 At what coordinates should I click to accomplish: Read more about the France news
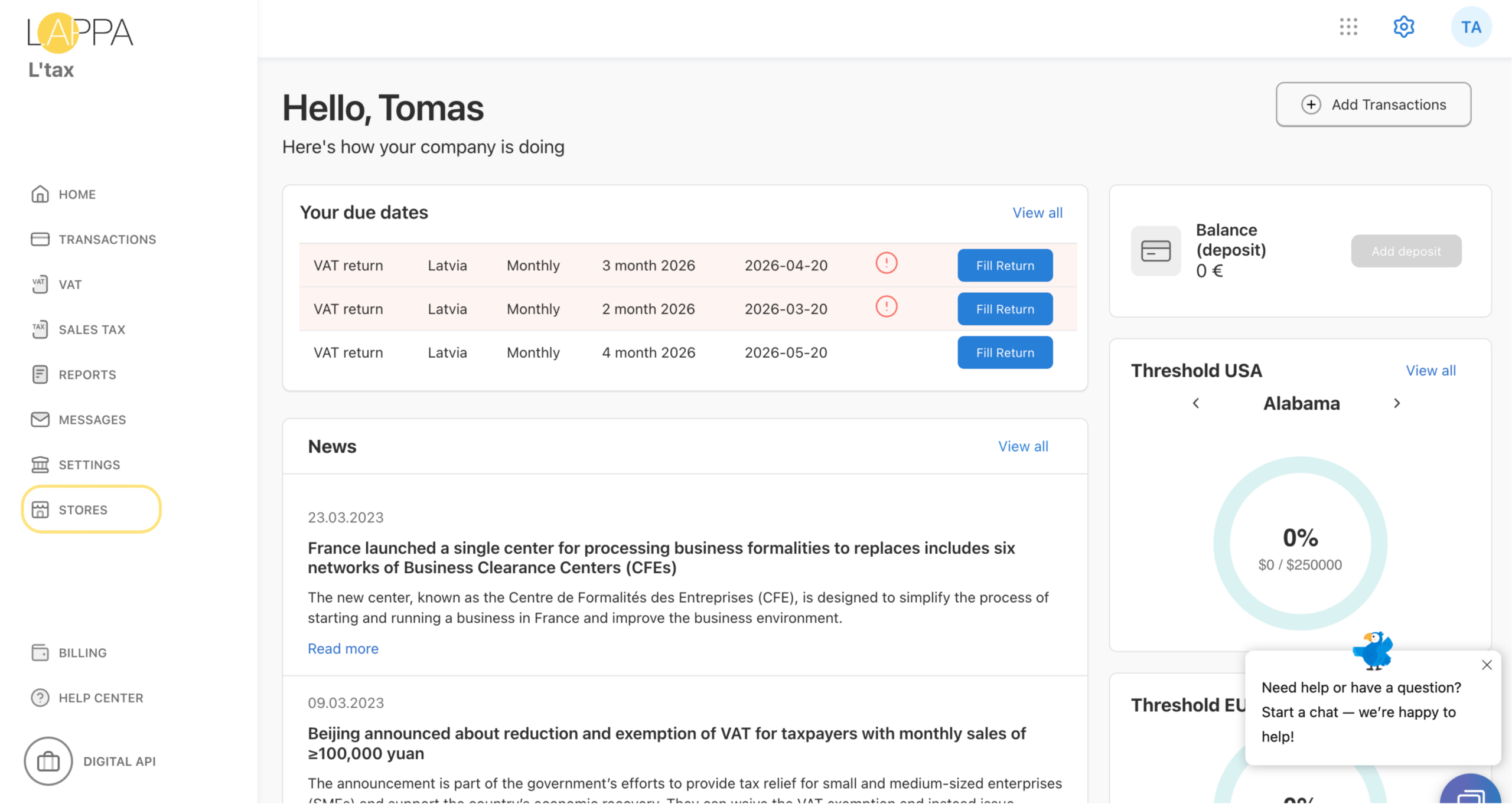click(x=343, y=649)
